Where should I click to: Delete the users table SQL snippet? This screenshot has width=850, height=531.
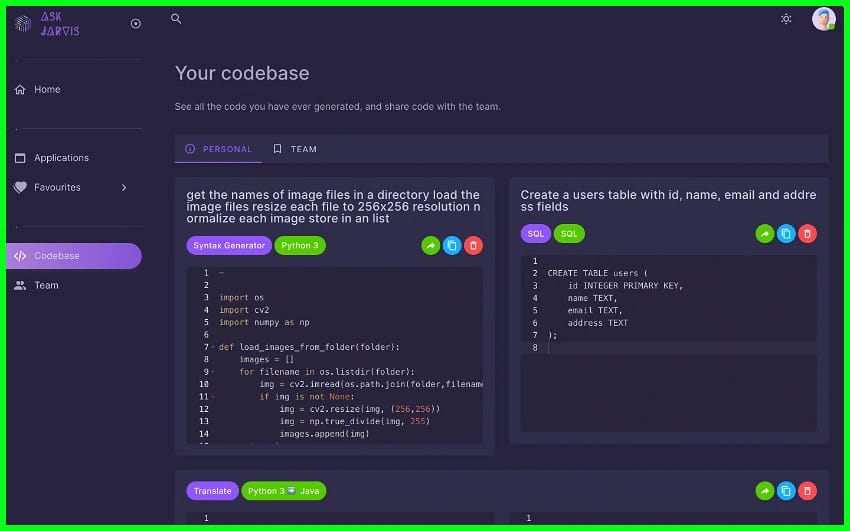click(x=808, y=233)
